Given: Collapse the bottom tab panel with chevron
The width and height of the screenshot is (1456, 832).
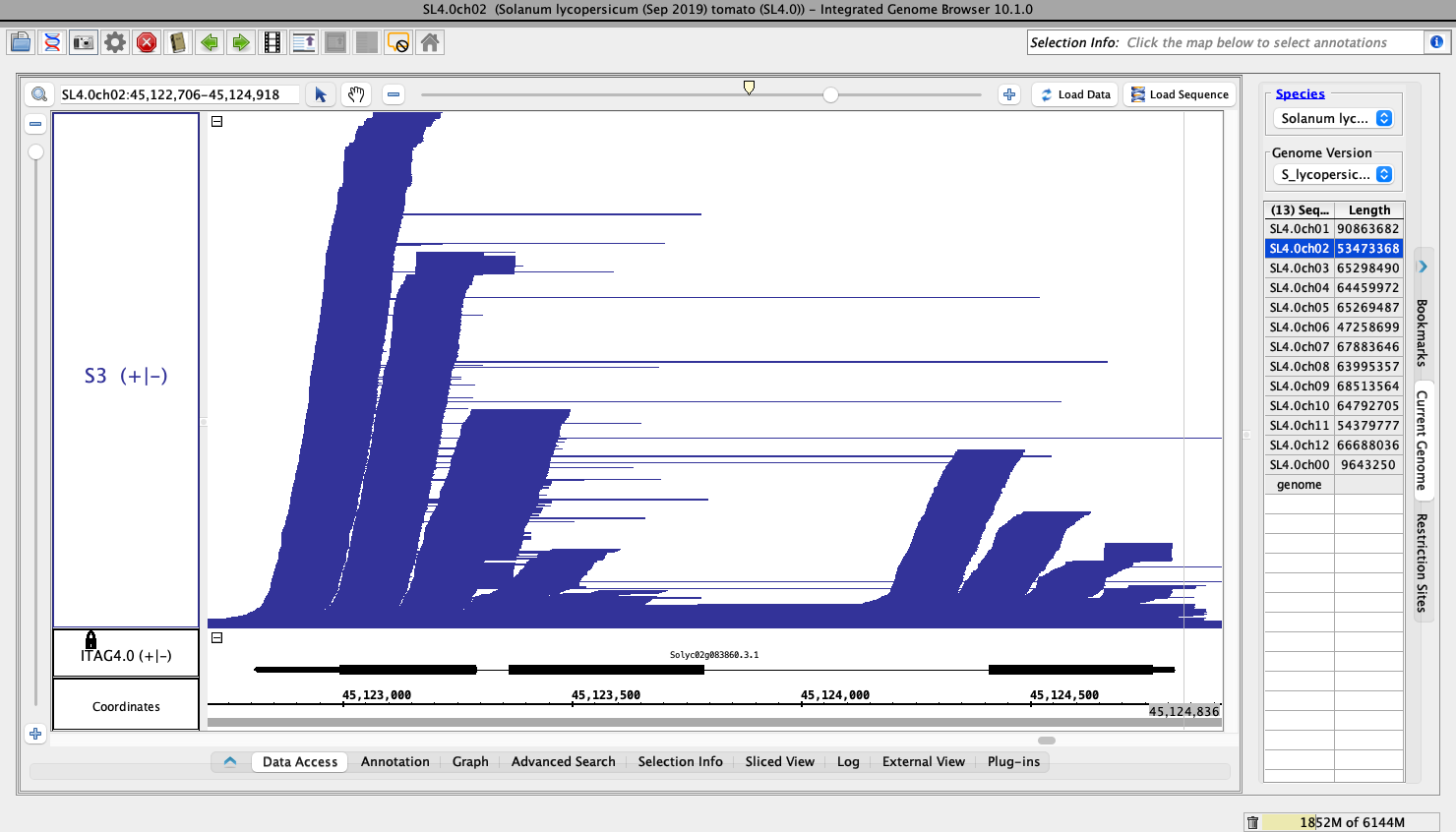Looking at the screenshot, I should (x=230, y=761).
